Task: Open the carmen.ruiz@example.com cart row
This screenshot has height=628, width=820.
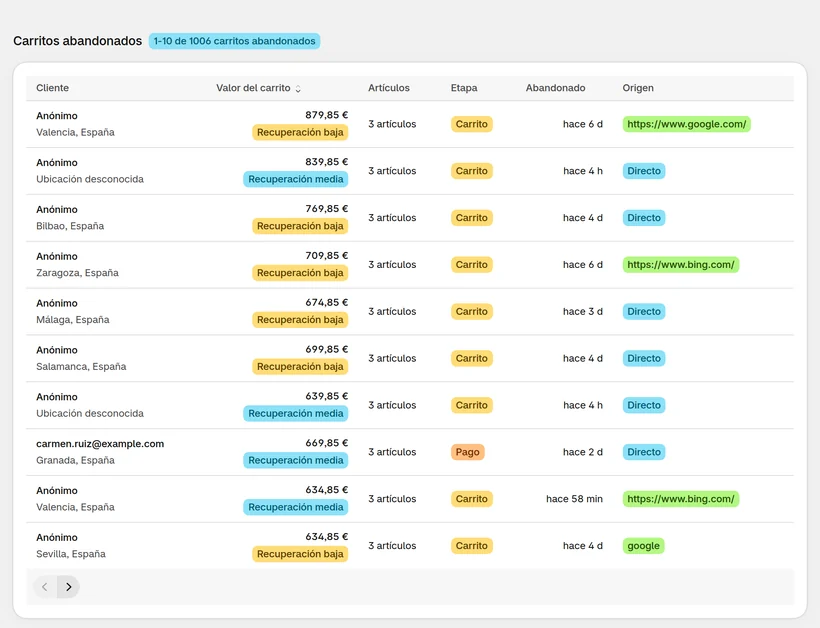Action: pos(409,452)
